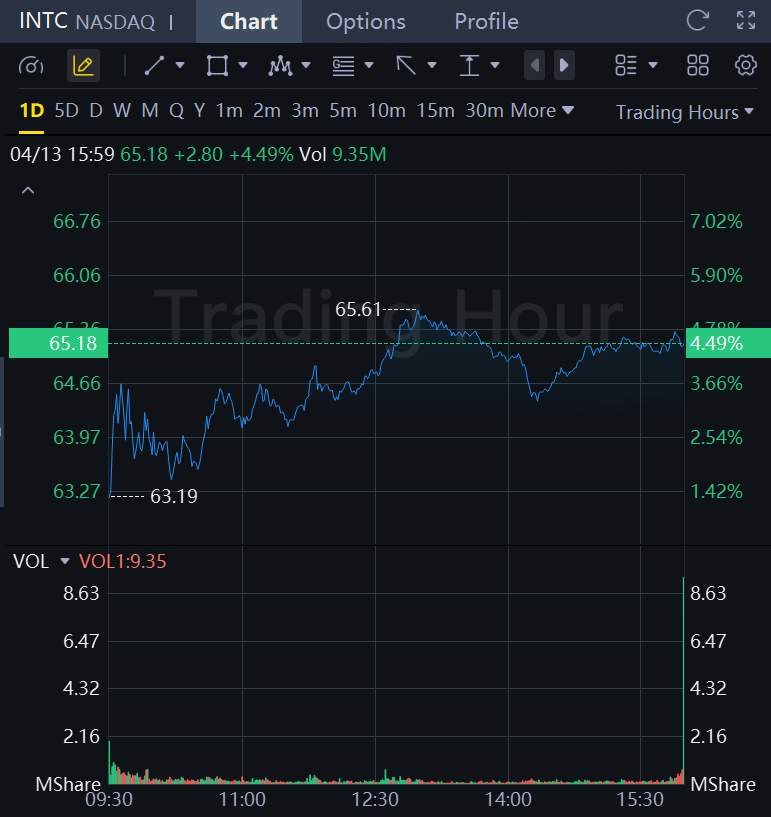Select the rectangle shape tool
Screen dimensions: 771x817
click(x=217, y=66)
